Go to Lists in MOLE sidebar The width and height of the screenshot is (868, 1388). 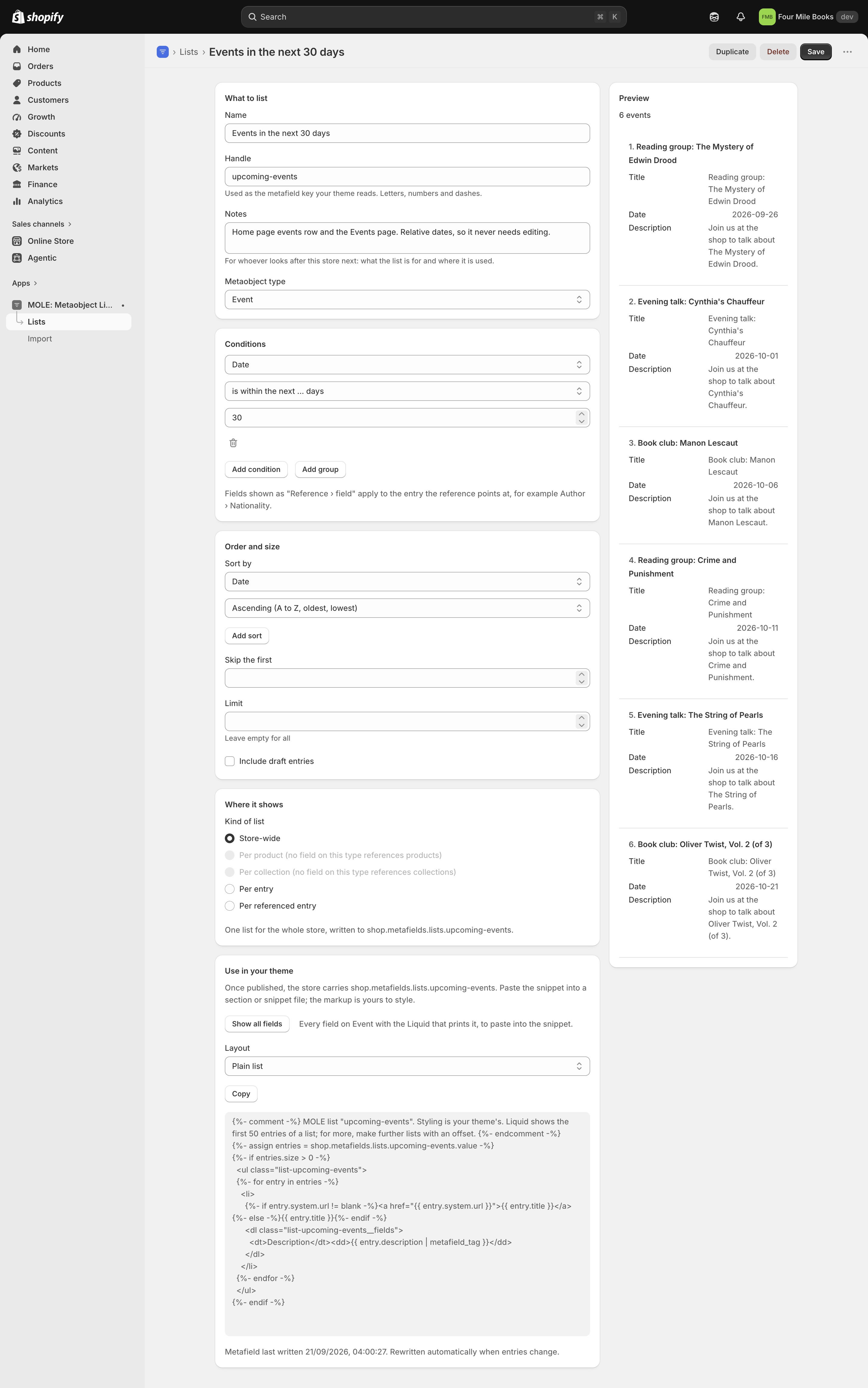coord(69,322)
